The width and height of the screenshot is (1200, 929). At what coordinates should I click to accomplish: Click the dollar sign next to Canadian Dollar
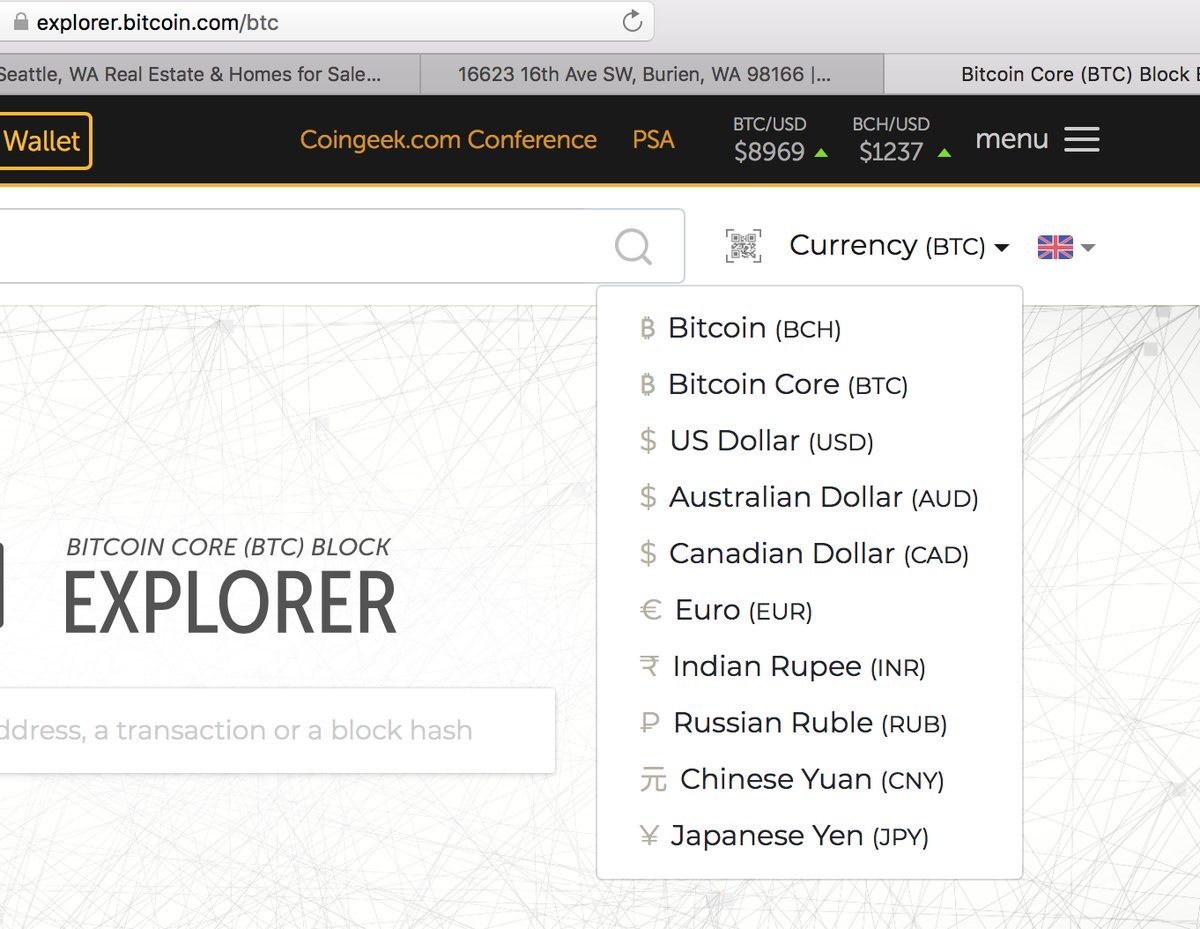point(648,553)
